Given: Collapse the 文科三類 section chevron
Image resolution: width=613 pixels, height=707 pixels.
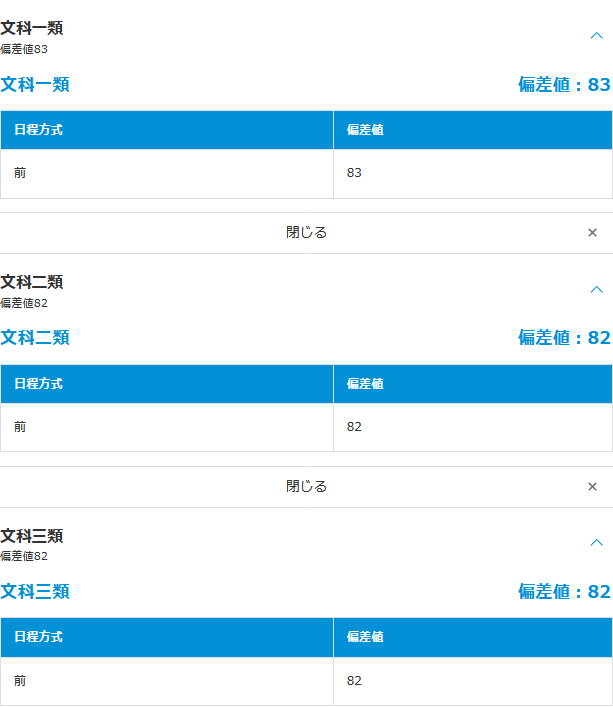Looking at the screenshot, I should (597, 543).
